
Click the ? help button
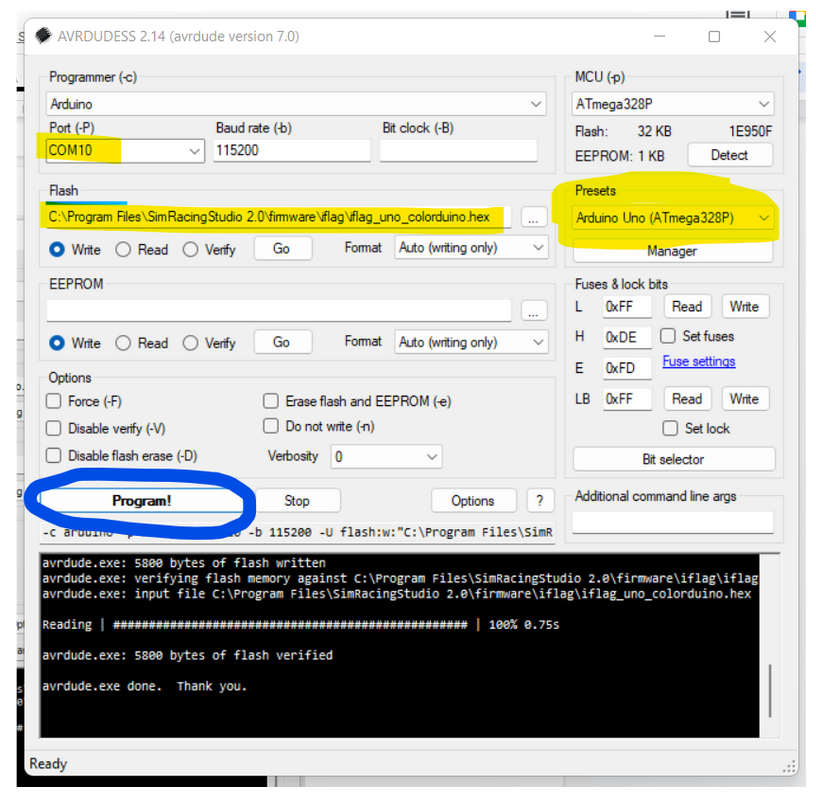(540, 501)
